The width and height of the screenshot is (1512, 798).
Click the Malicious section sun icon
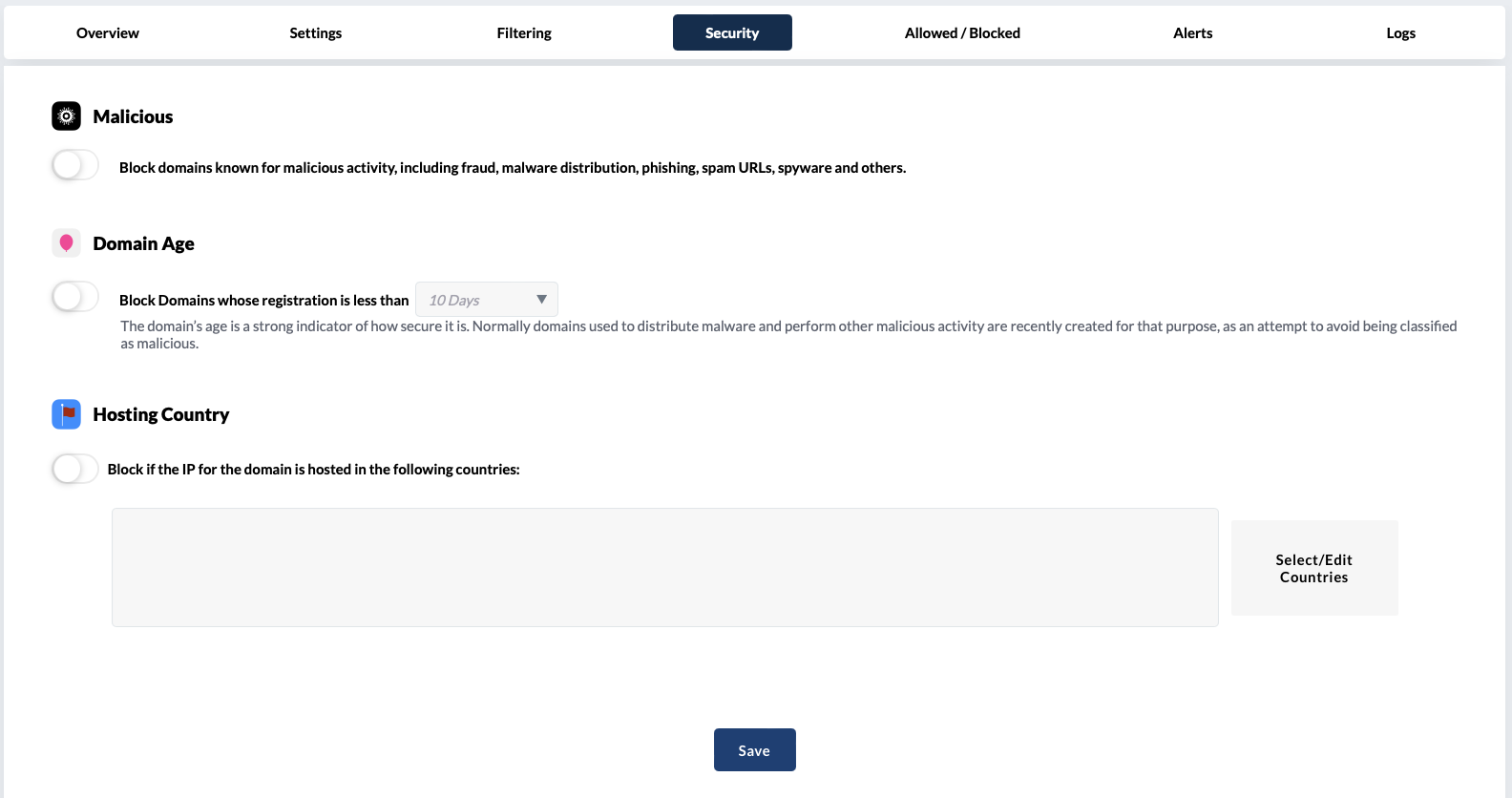pyautogui.click(x=66, y=116)
